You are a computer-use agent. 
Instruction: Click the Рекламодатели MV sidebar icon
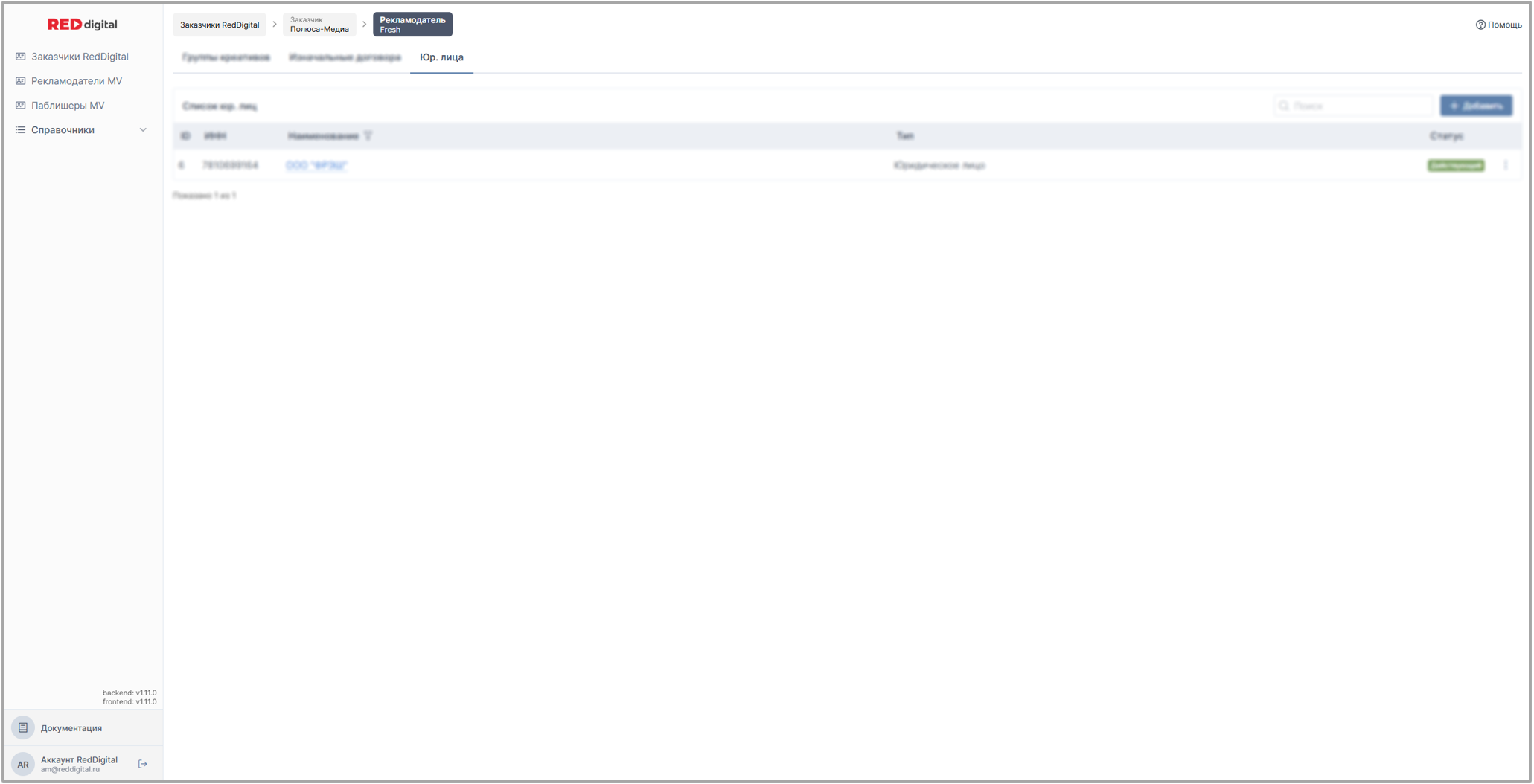point(21,81)
